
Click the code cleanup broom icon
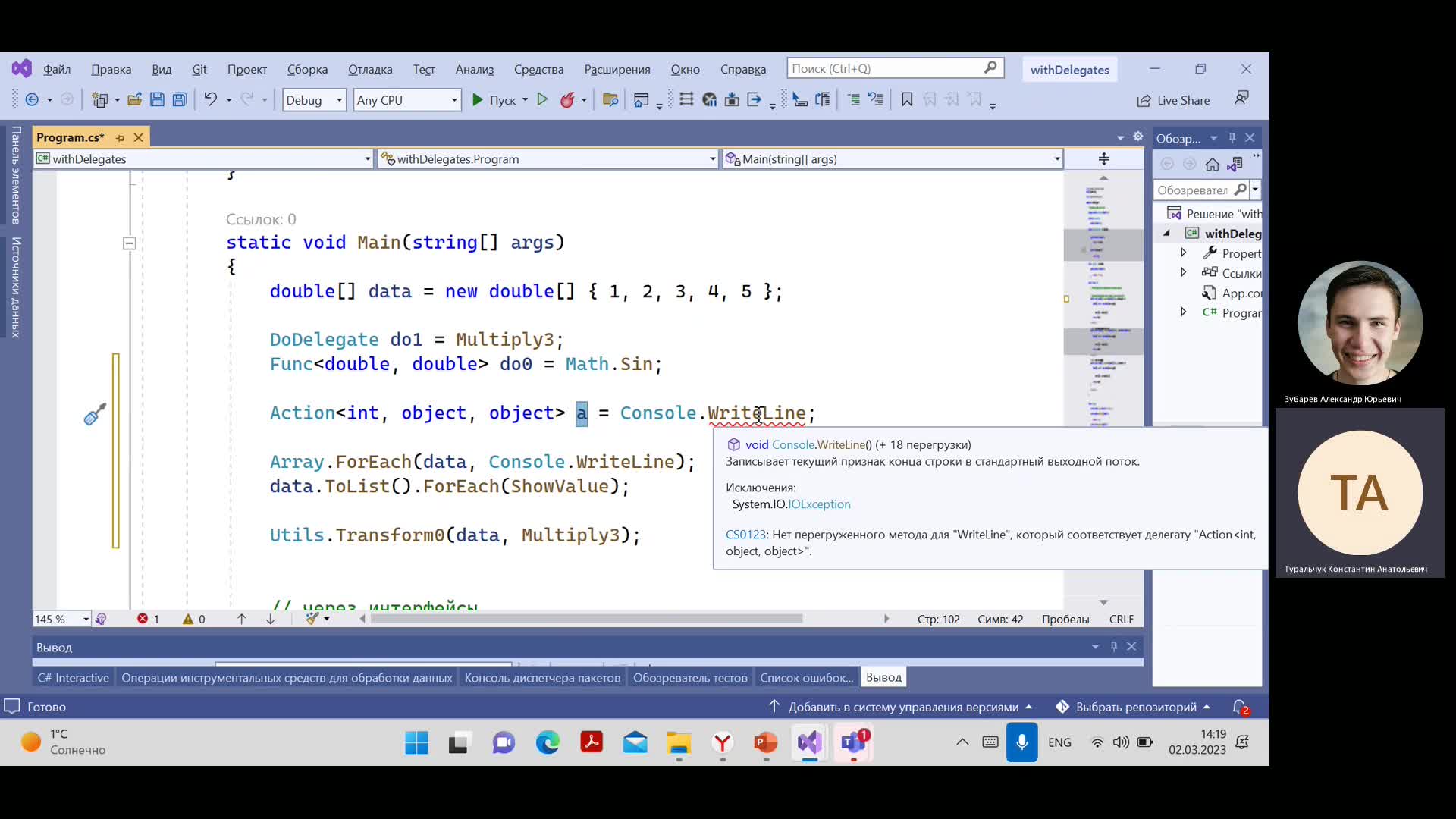coord(311,618)
